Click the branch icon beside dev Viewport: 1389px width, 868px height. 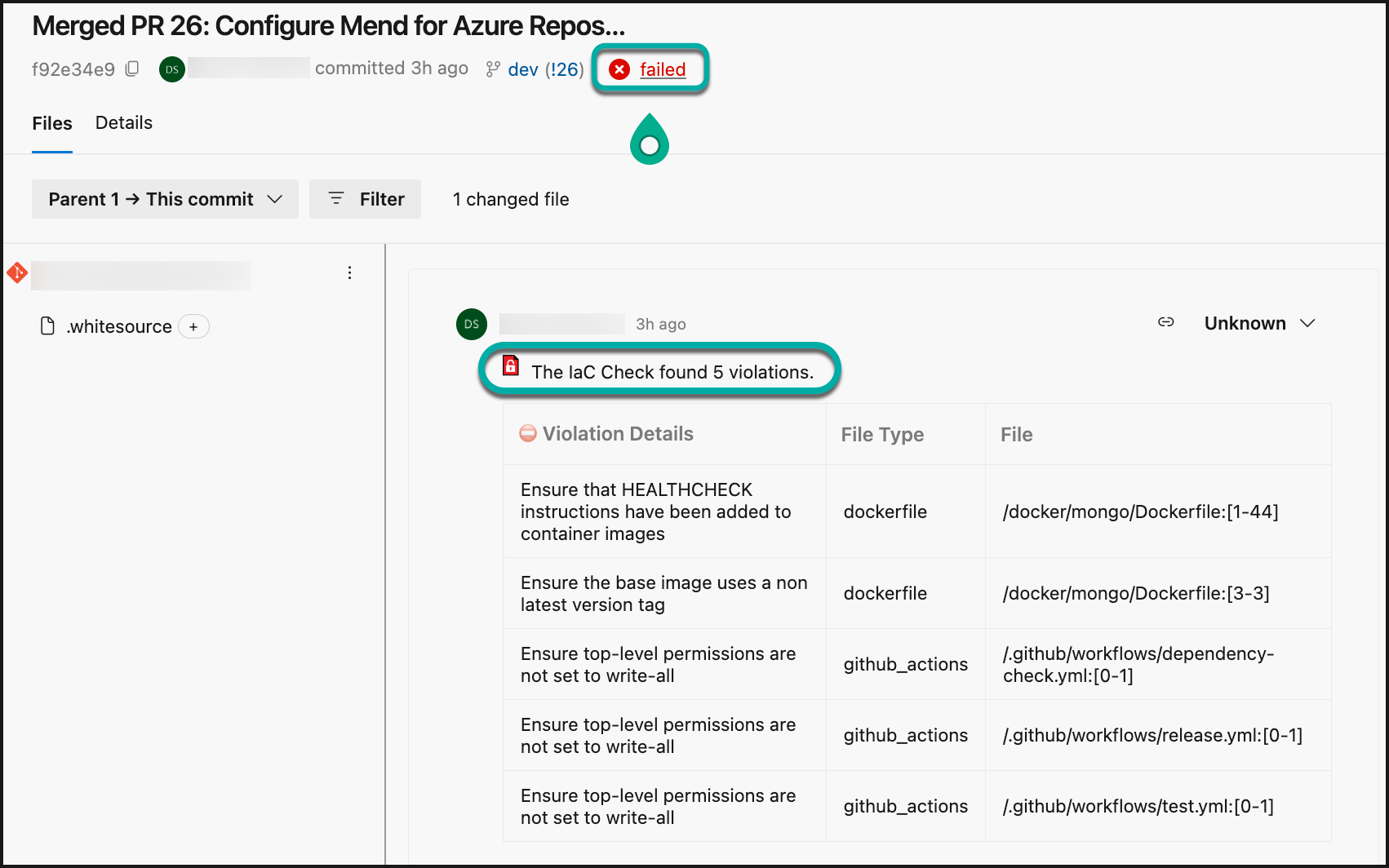click(492, 69)
